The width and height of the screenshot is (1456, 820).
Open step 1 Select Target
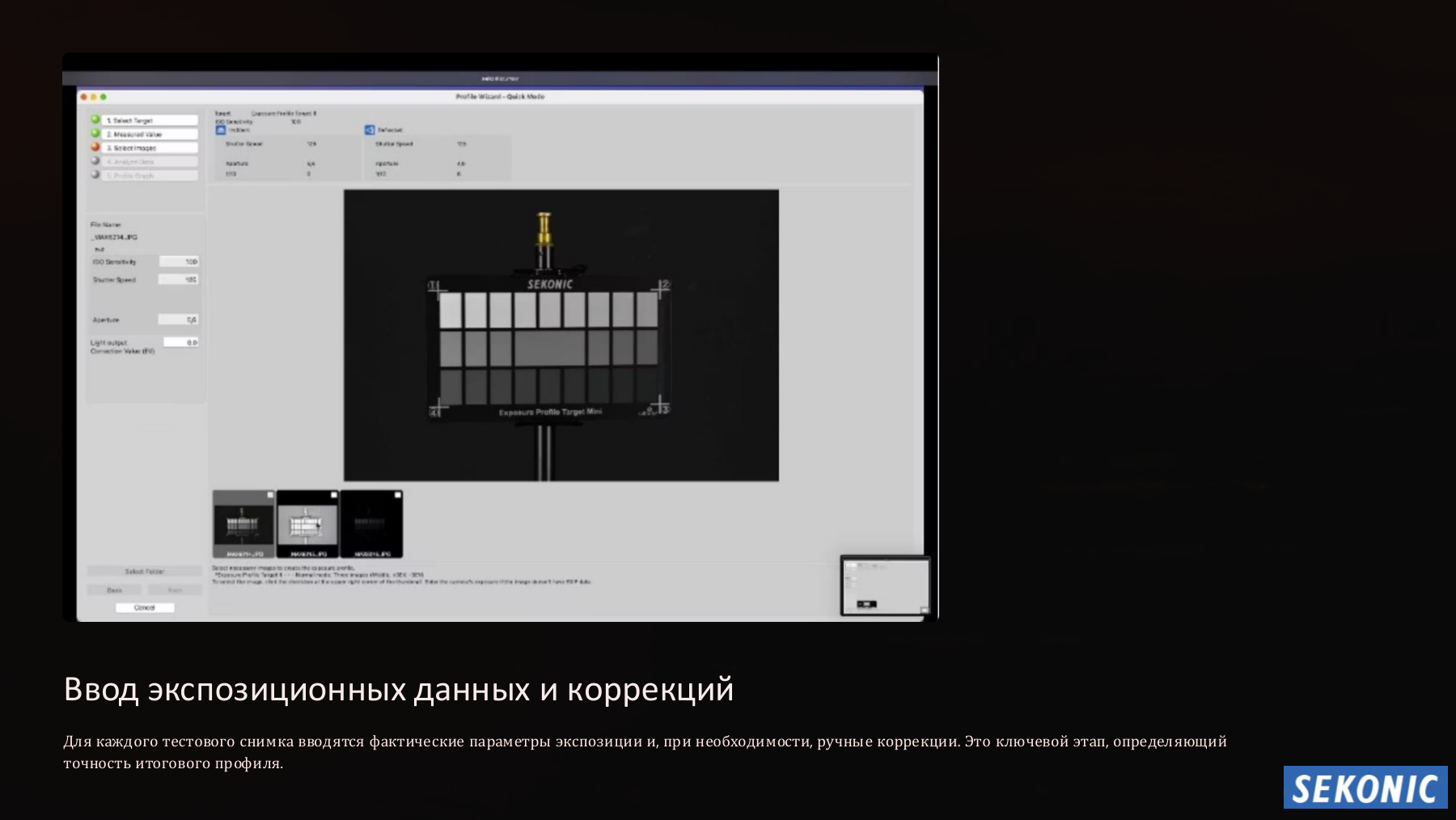click(150, 120)
